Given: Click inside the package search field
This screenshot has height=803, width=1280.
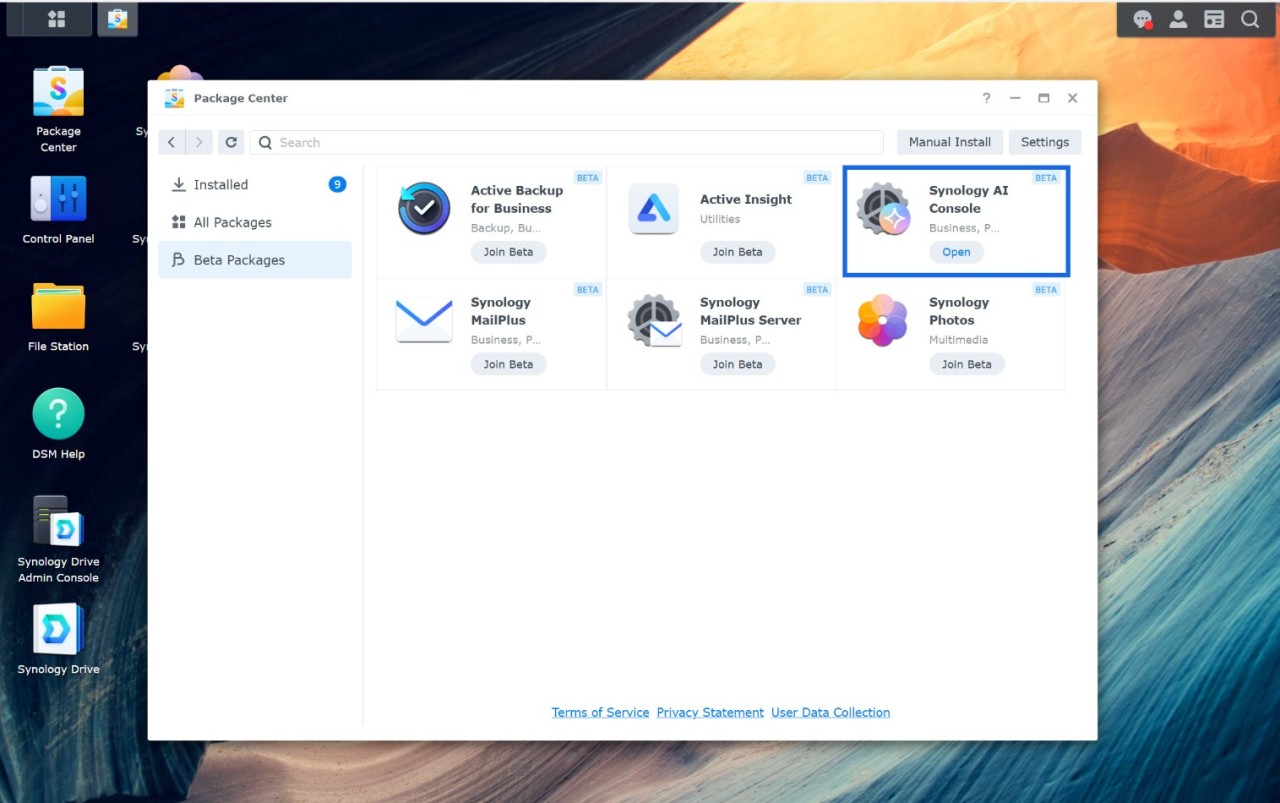Looking at the screenshot, I should (566, 142).
